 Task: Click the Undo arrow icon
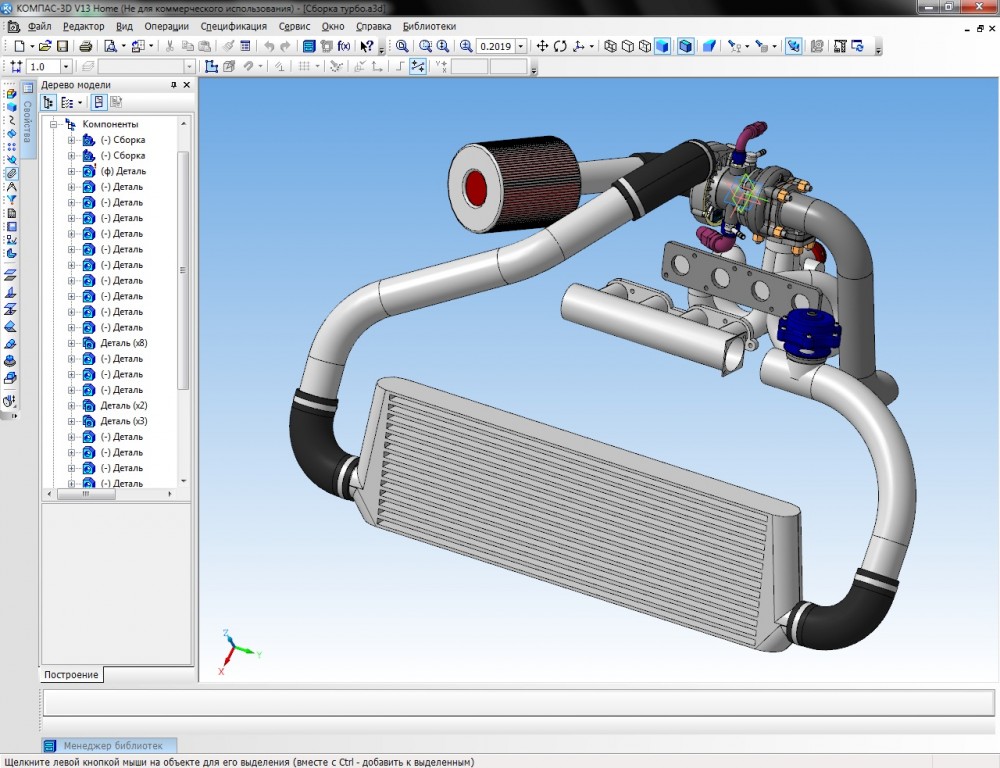coord(269,46)
